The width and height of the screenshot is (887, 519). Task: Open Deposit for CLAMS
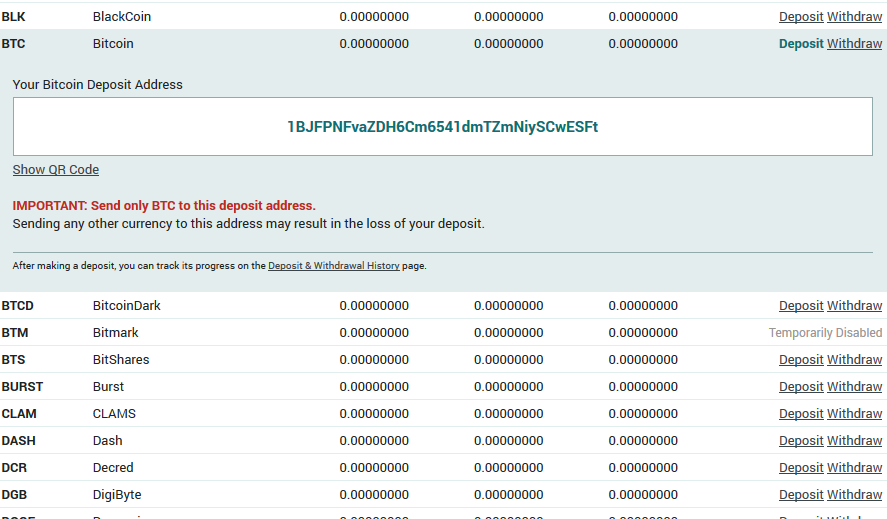pos(801,414)
